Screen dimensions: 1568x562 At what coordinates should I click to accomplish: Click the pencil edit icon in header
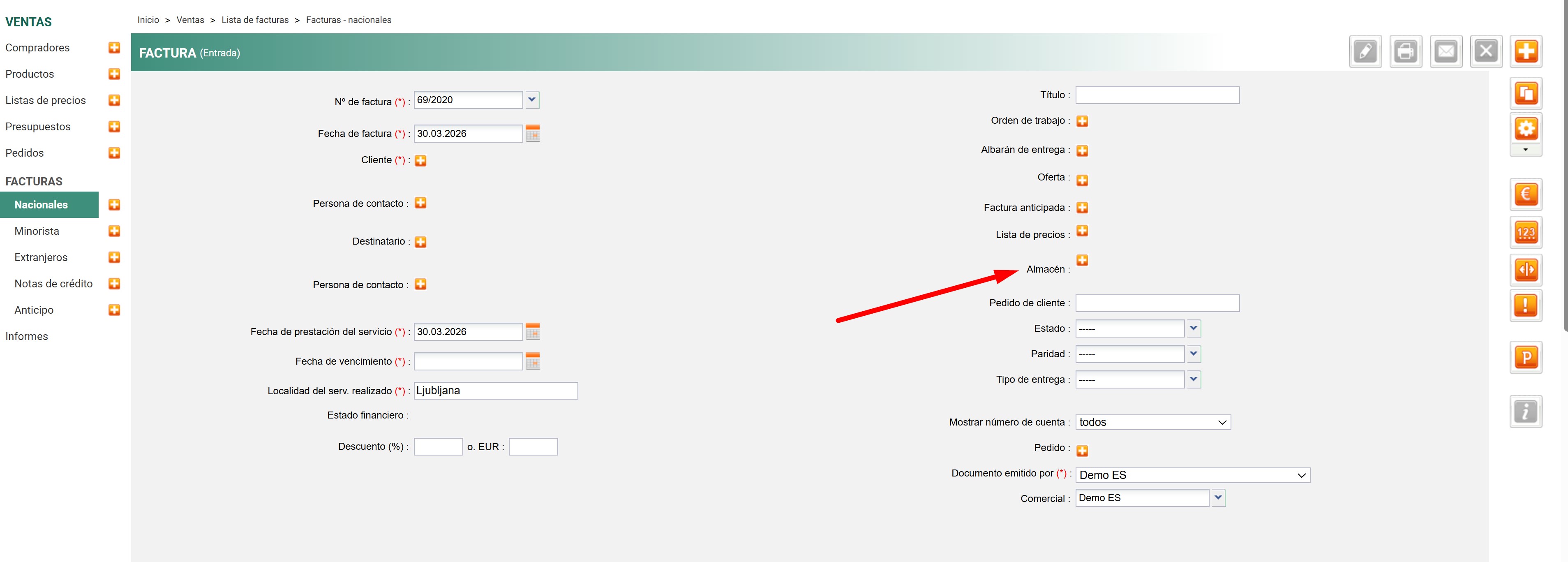pos(1365,52)
